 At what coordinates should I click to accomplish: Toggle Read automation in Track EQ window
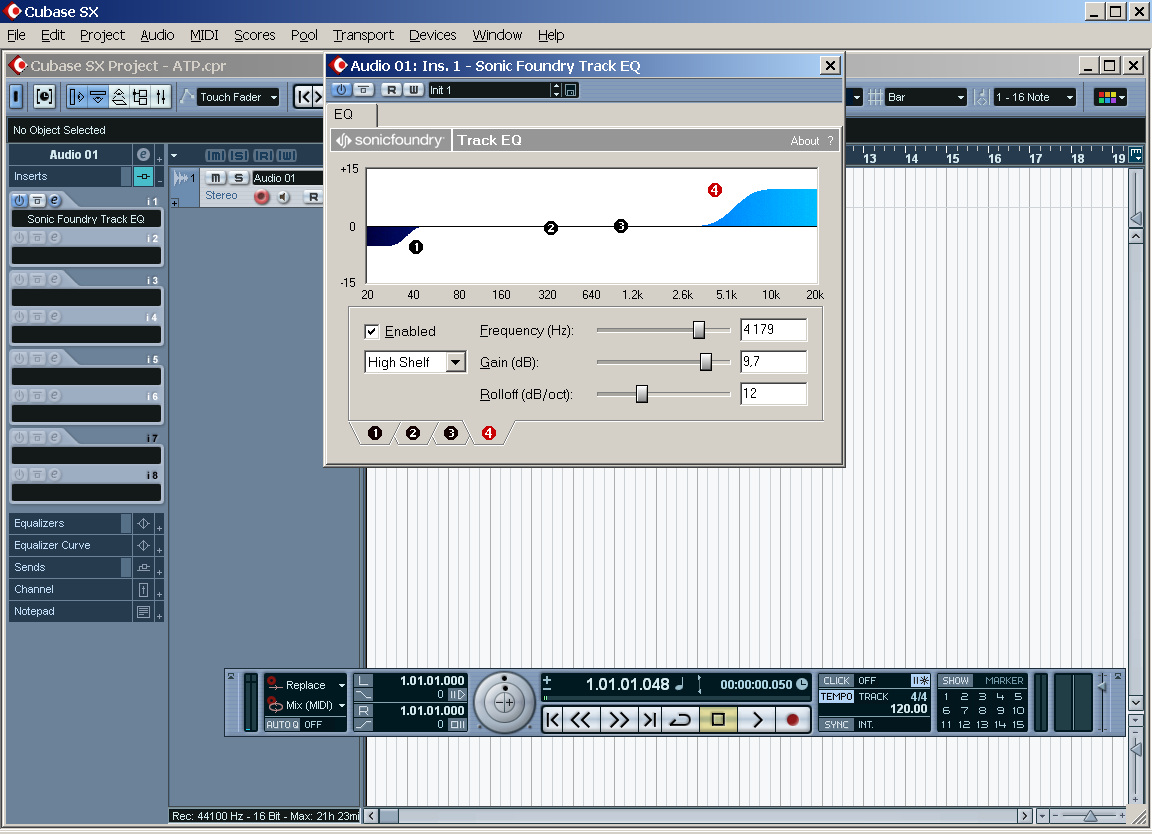click(392, 90)
